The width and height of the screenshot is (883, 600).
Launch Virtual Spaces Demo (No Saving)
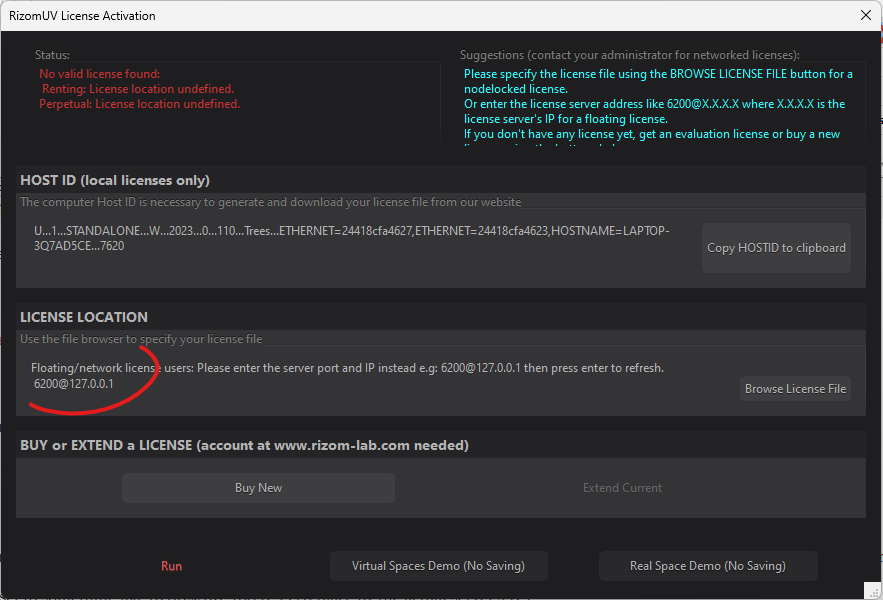(439, 566)
